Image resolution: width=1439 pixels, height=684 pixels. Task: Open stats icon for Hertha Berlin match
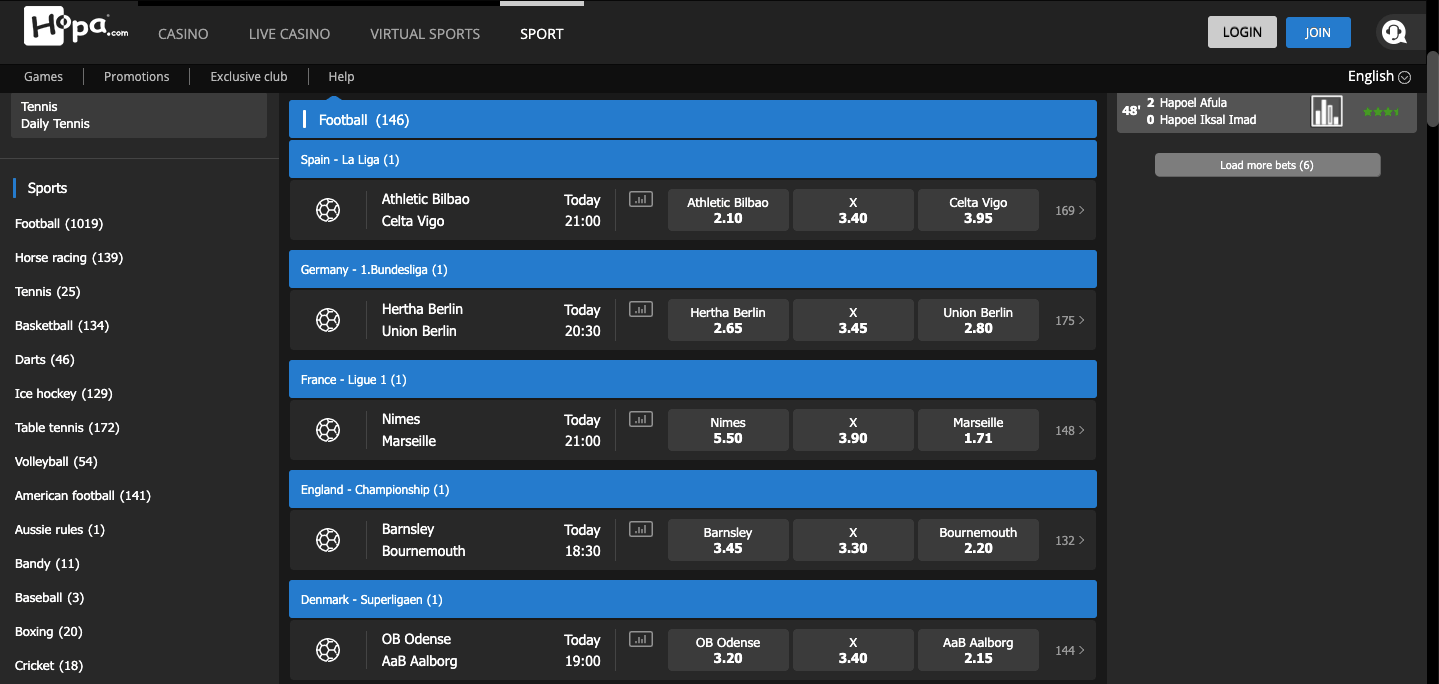pyautogui.click(x=640, y=309)
